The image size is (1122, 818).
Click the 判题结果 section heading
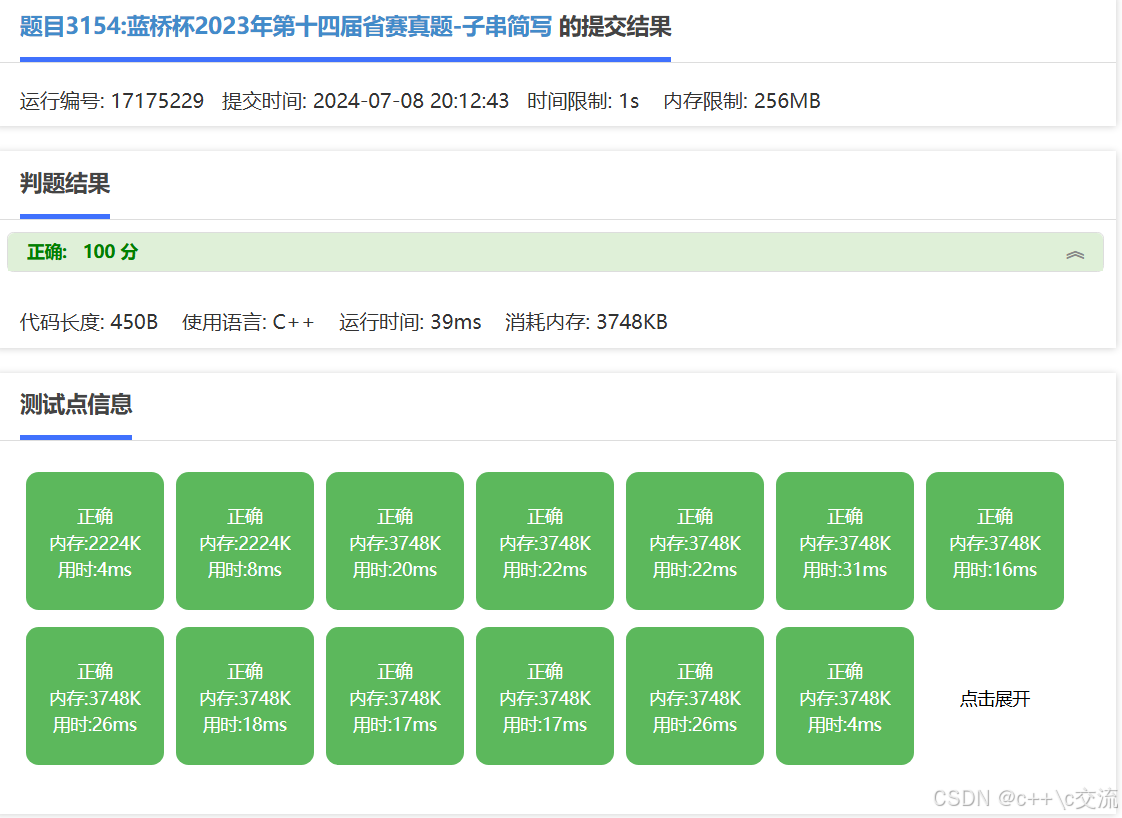64,184
